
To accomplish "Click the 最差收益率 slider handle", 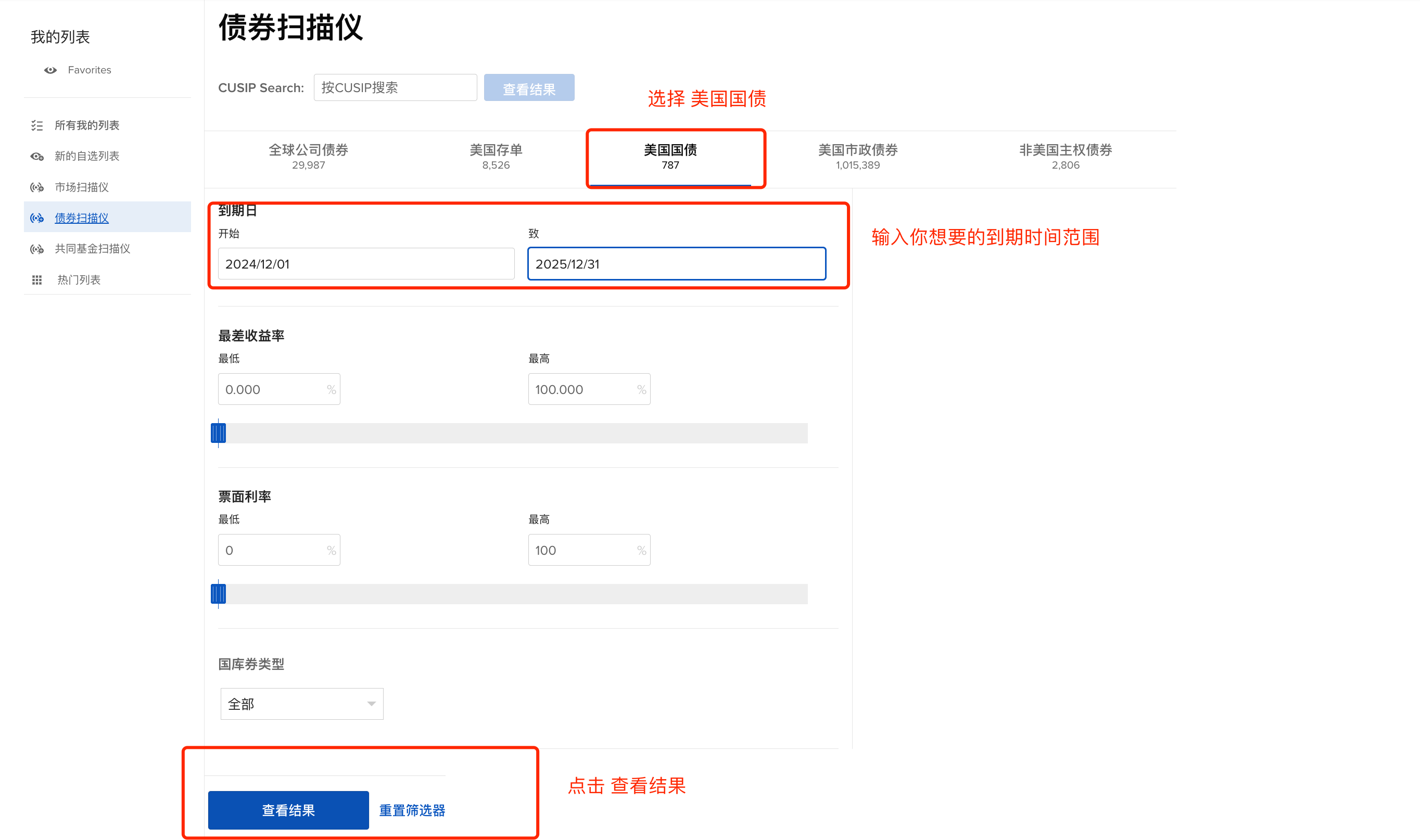I will coord(219,434).
